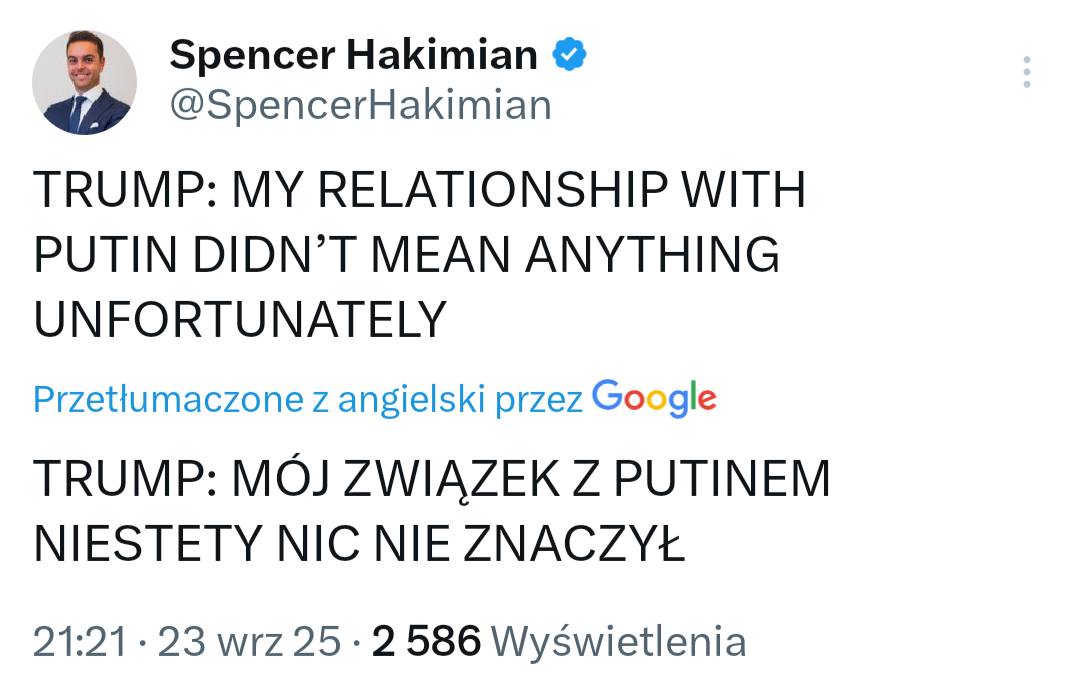The height and width of the screenshot is (683, 1080).
Task: Click the blue verified checkmark badge
Action: point(570,55)
